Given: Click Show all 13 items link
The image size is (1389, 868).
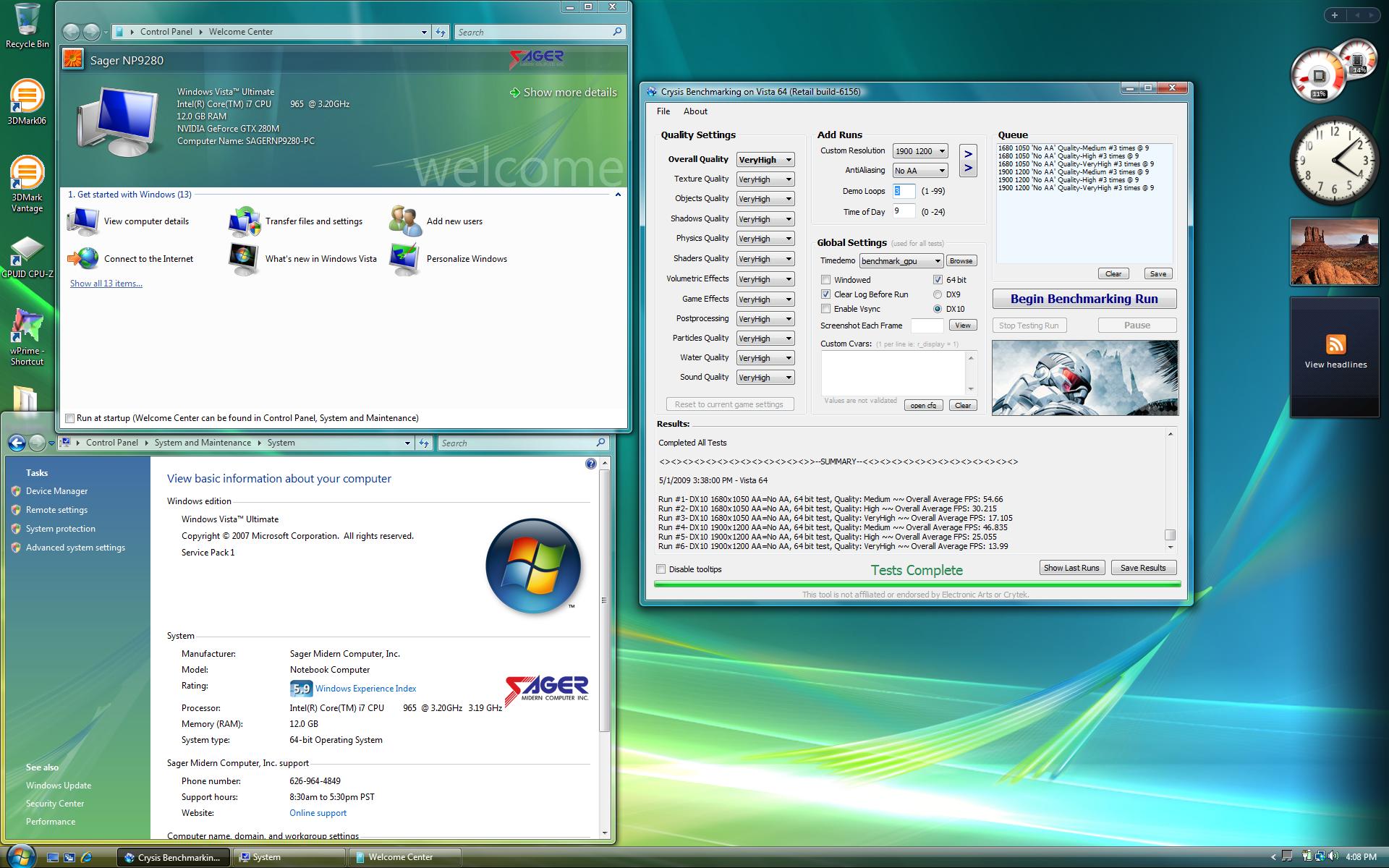Looking at the screenshot, I should point(106,284).
